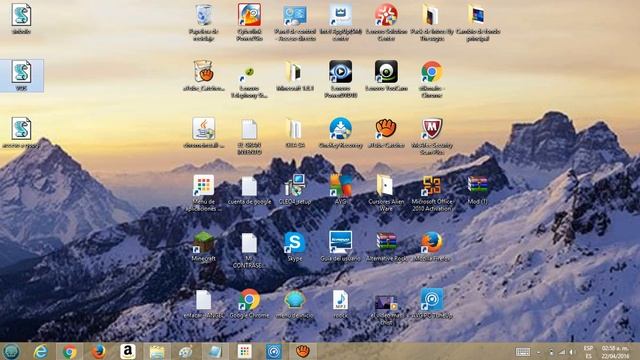The height and width of the screenshot is (360, 640).
Task: Open File Explorer from the taskbar
Action: point(157,351)
